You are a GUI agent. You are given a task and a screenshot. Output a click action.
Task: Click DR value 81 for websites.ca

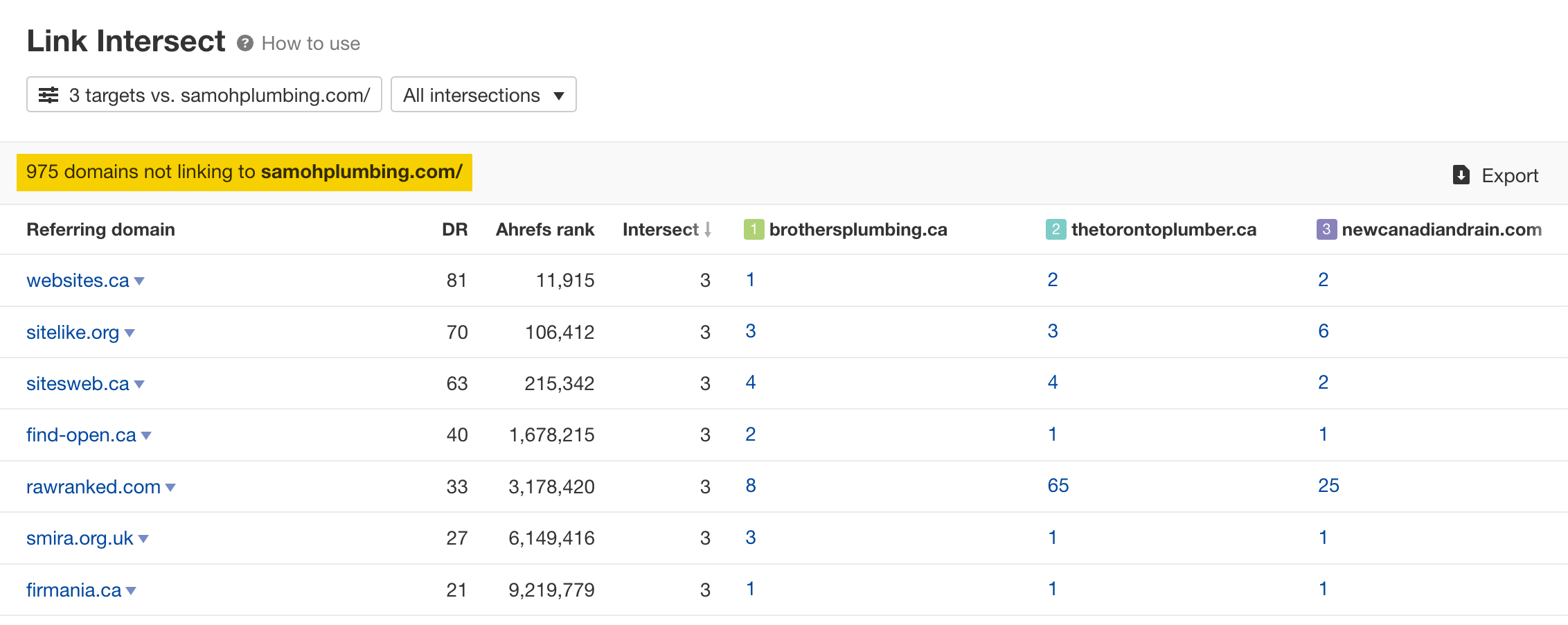coord(456,281)
